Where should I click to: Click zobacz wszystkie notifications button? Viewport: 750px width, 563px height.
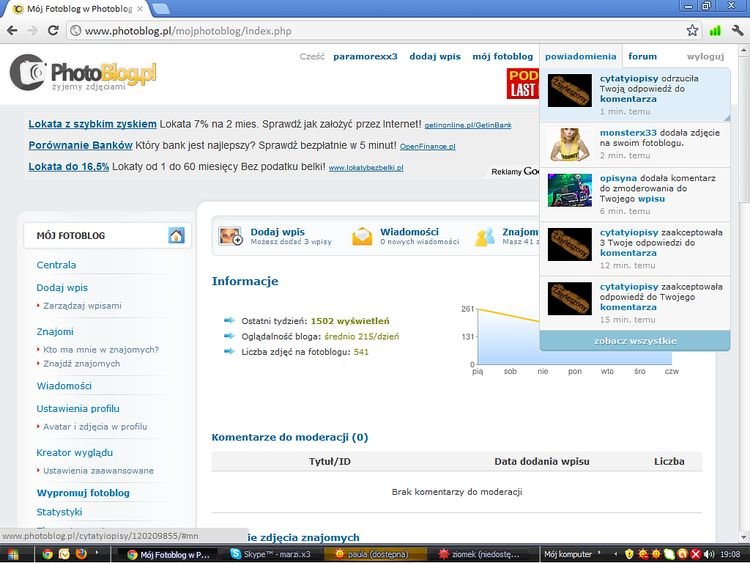[635, 341]
